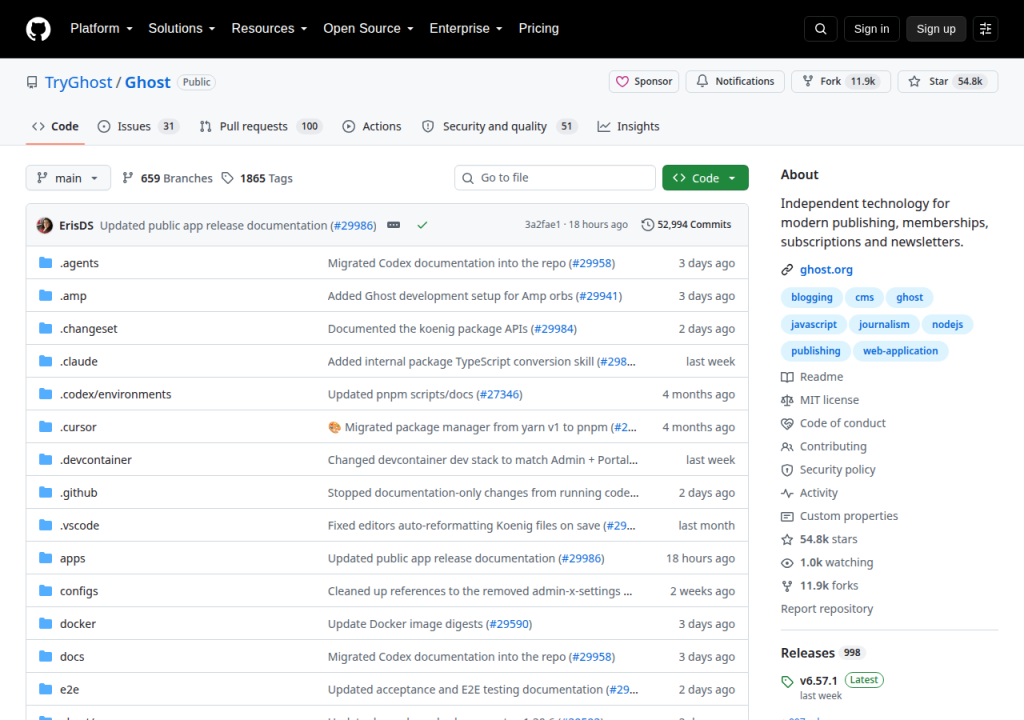Click the apps folder icon
1024x720 pixels.
click(x=45, y=558)
